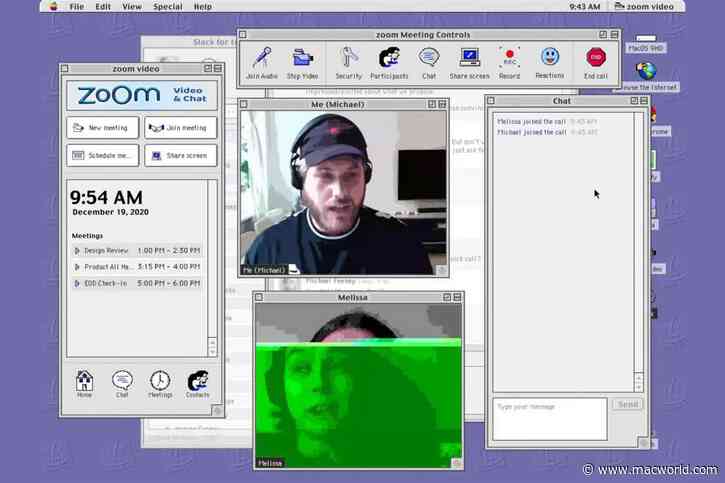Viewport: 725px width, 483px height.
Task: Click the Schedule meeting button
Action: click(x=103, y=155)
